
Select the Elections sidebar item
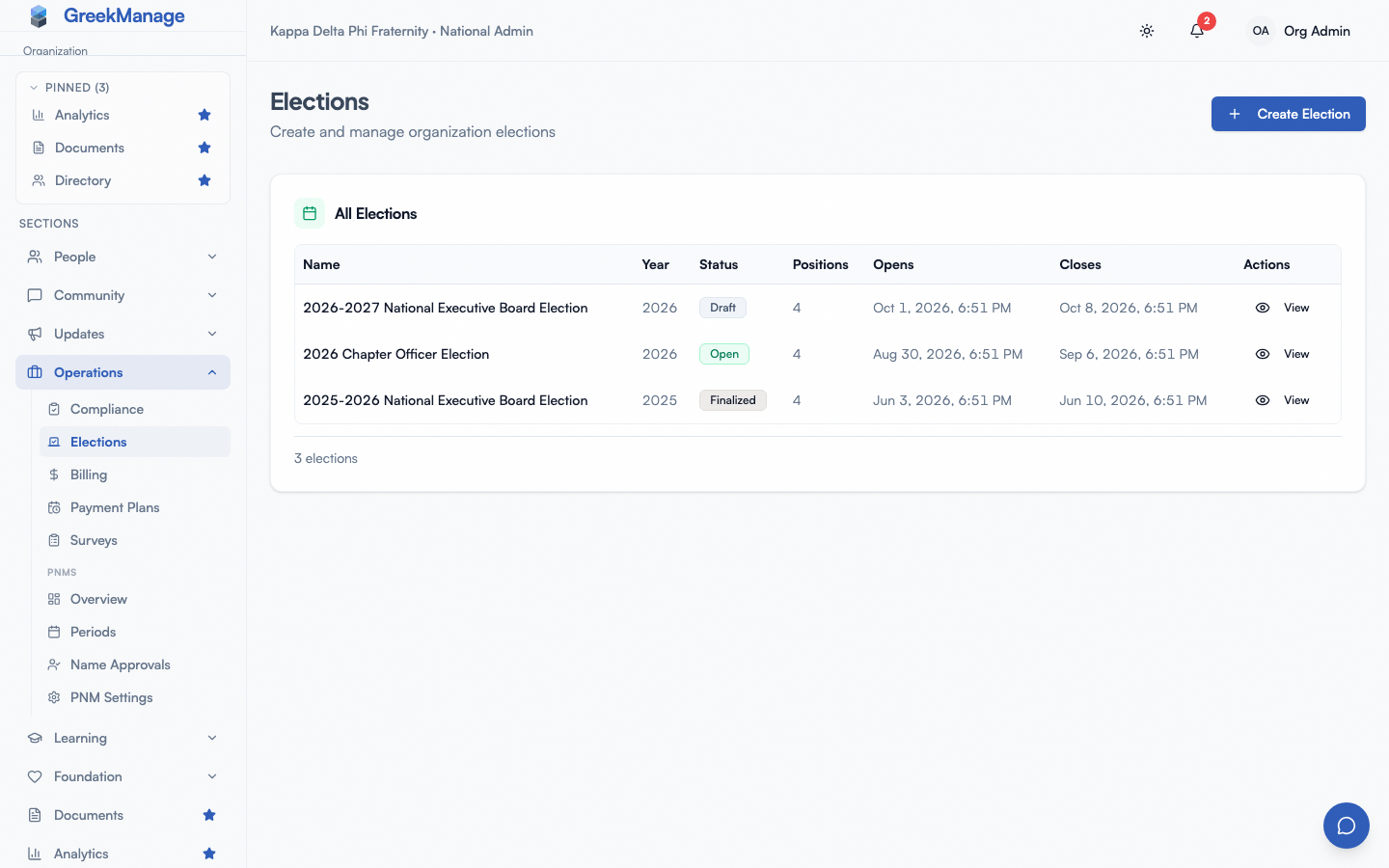coord(135,442)
